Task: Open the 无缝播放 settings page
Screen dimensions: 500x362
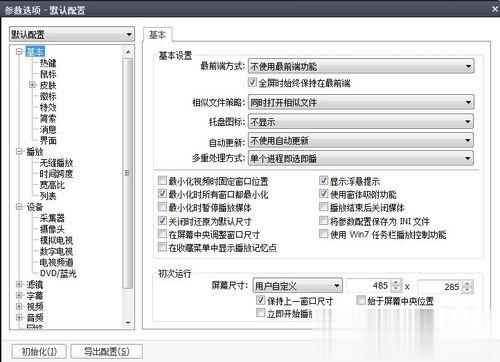Action: tap(56, 163)
